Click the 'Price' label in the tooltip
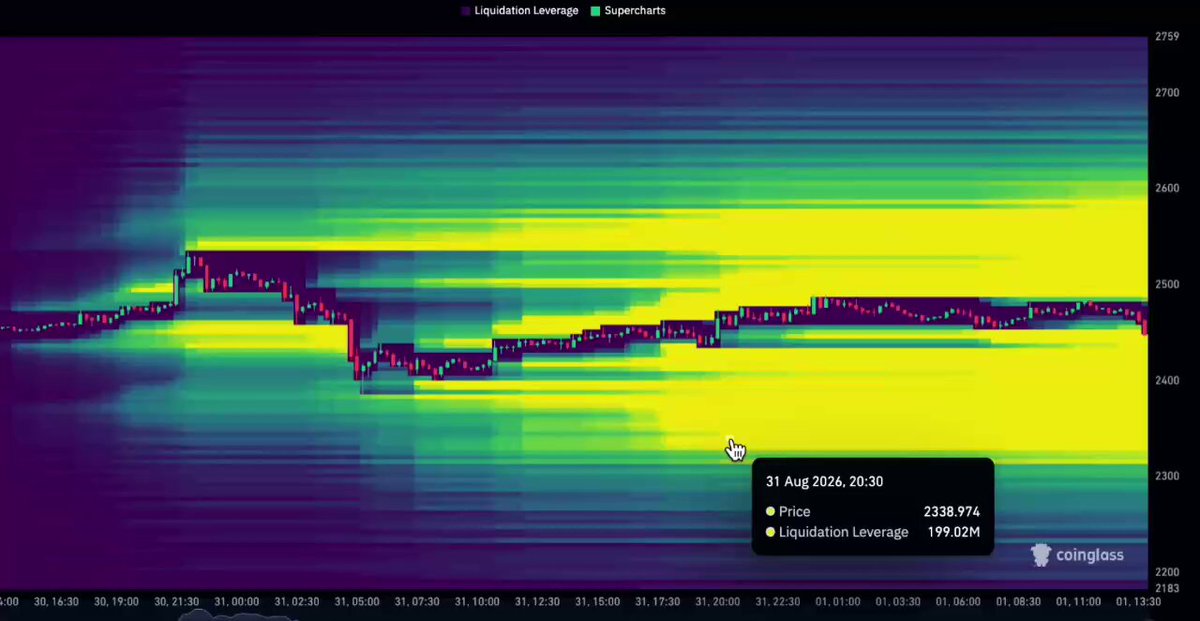The height and width of the screenshot is (621, 1200). (x=795, y=512)
